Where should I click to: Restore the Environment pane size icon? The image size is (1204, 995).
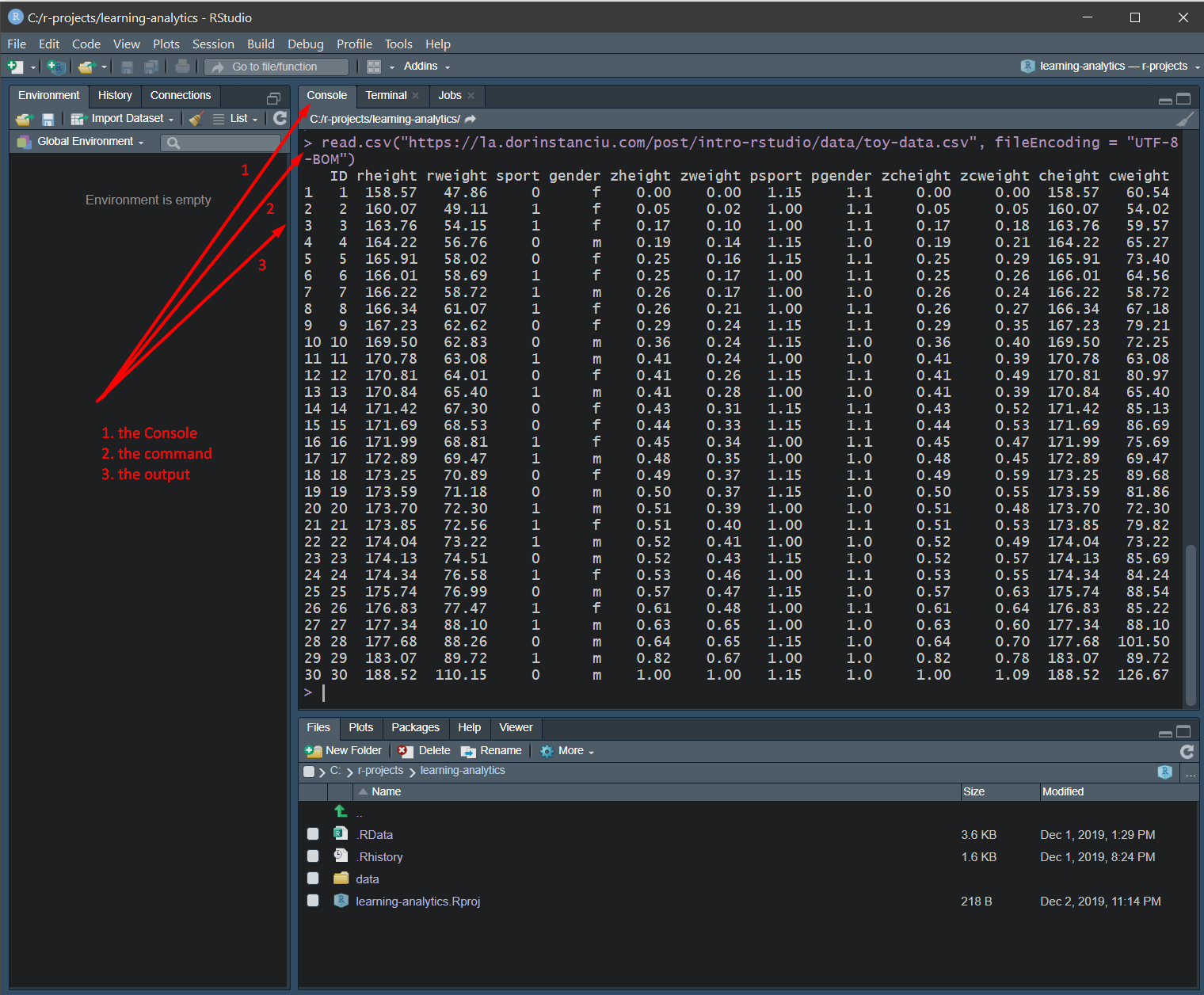(273, 98)
